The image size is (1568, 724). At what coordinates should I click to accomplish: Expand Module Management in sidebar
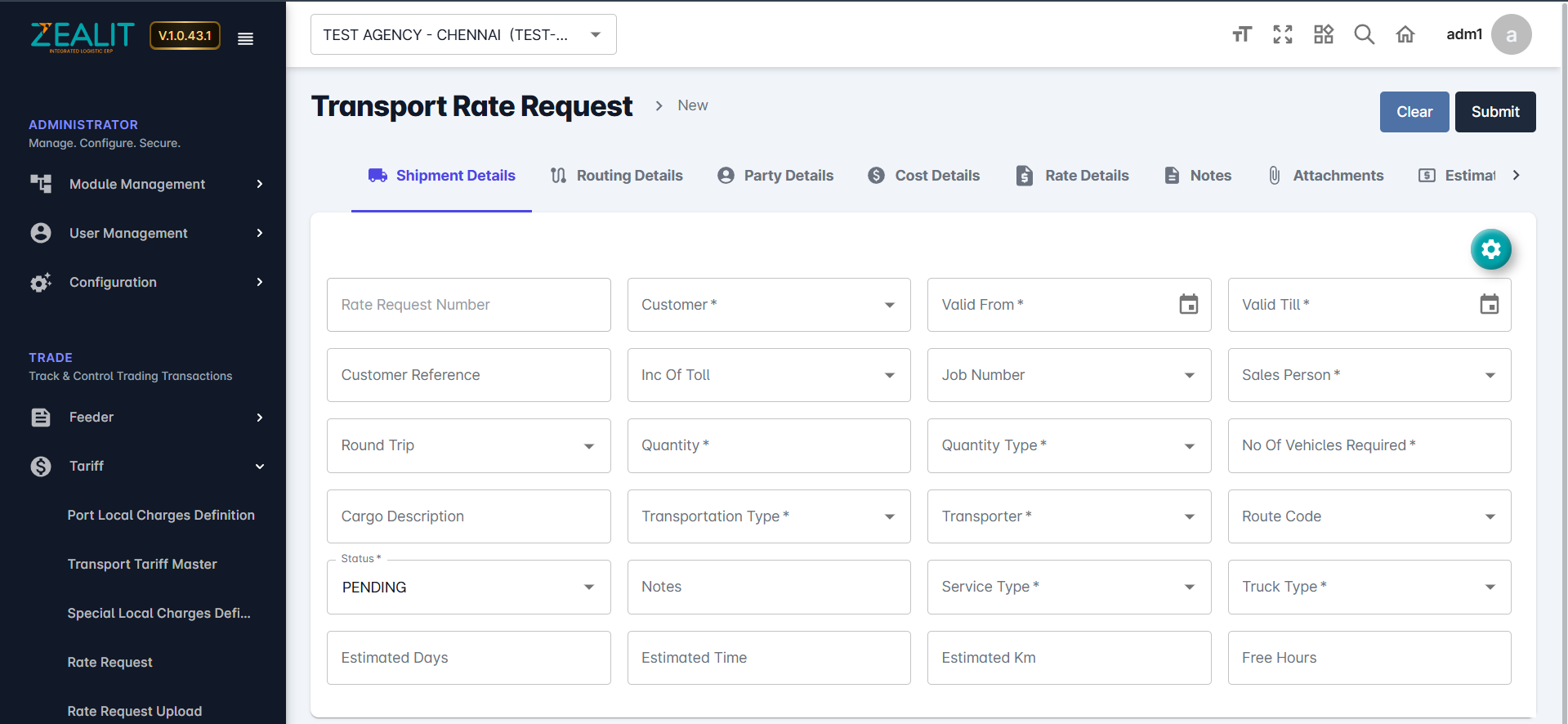(147, 184)
